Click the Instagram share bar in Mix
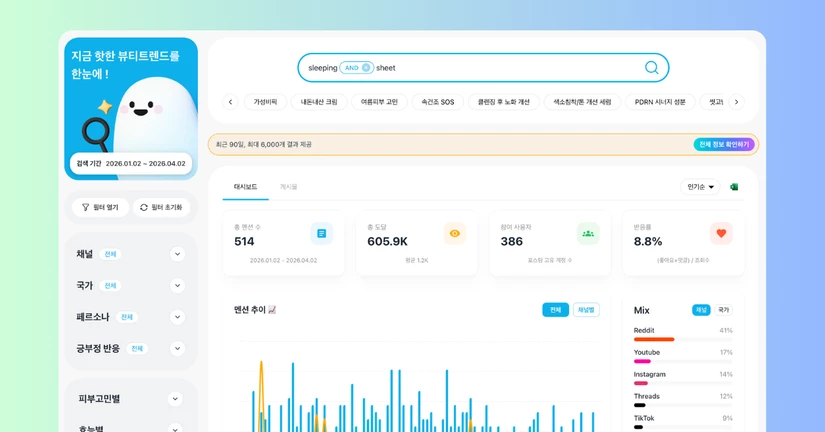The width and height of the screenshot is (825, 432). coord(683,383)
